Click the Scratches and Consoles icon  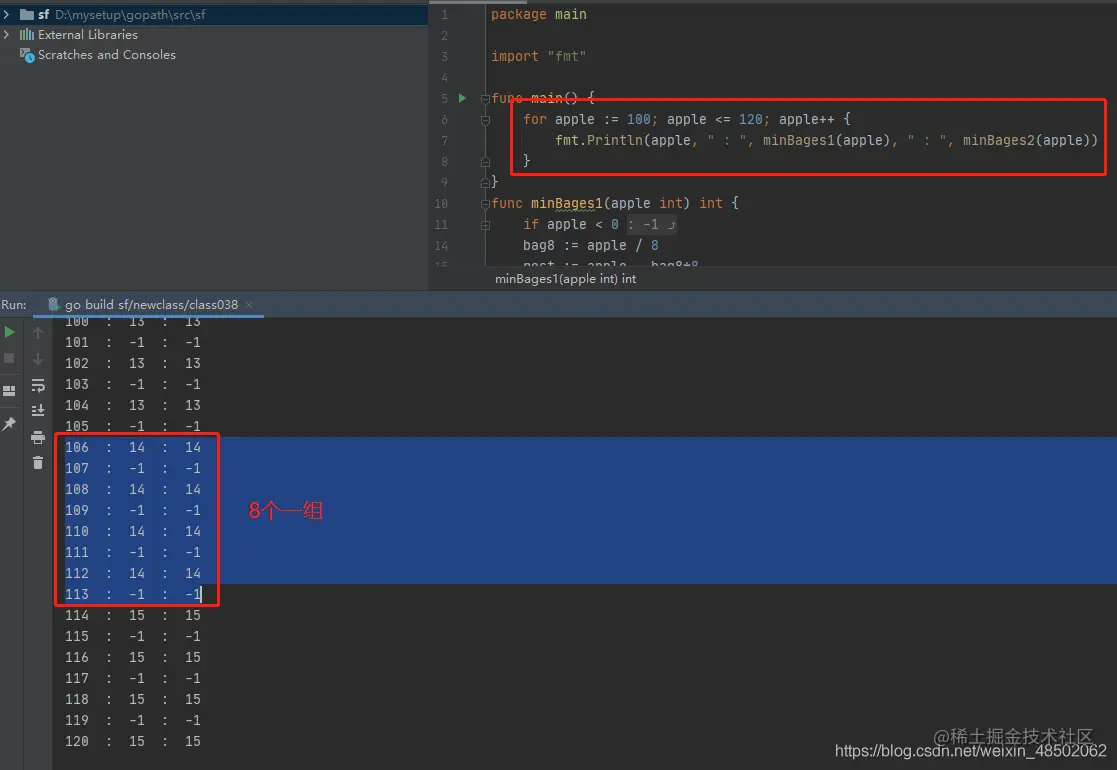click(27, 55)
